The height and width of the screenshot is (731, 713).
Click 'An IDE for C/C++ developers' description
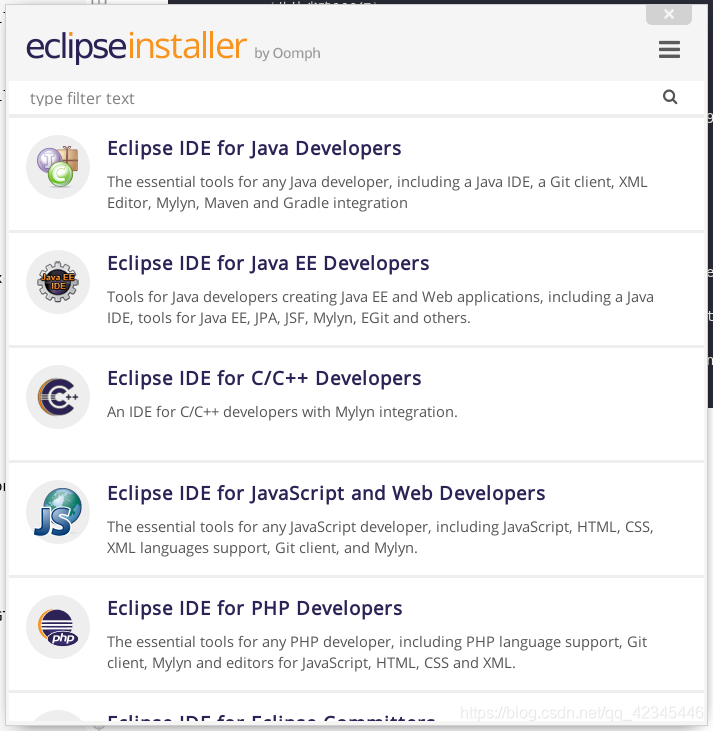coord(282,412)
